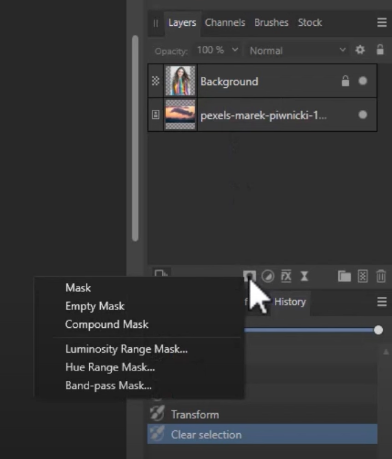Add a new pixel layer icon

[x=363, y=276]
